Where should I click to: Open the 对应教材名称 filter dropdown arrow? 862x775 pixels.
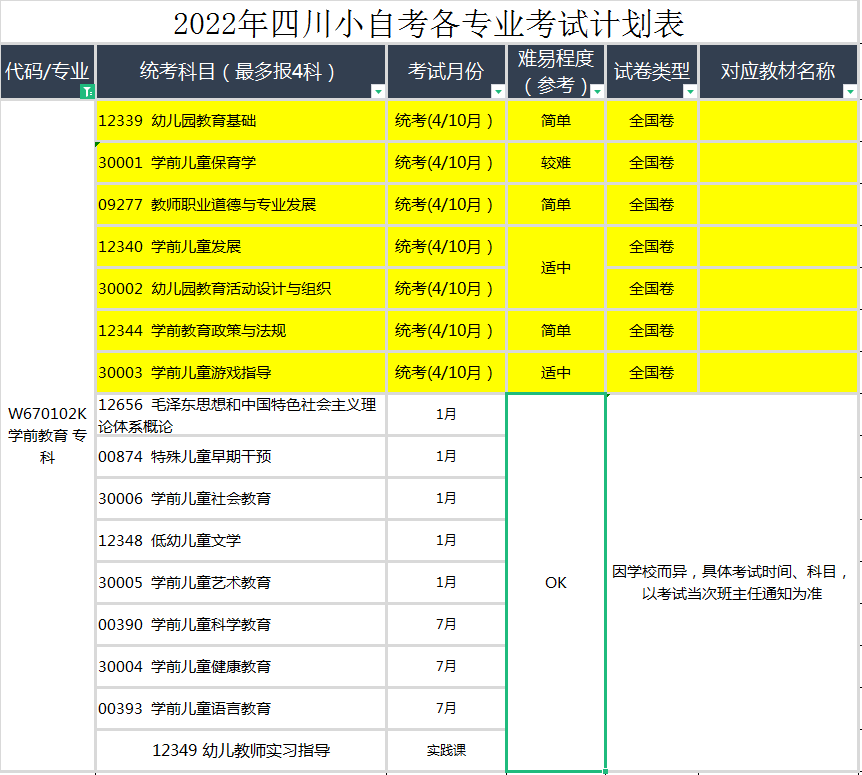click(849, 91)
